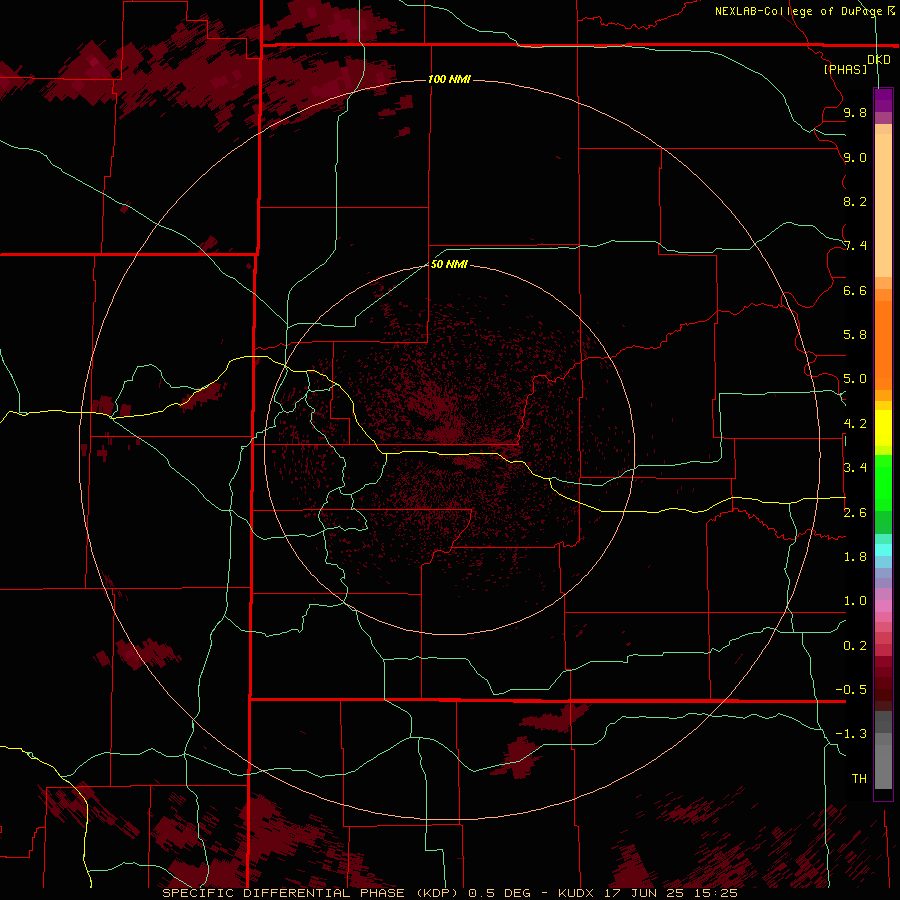Click the (KDP) product abbreviation
Screen dimensions: 900x900
436,893
